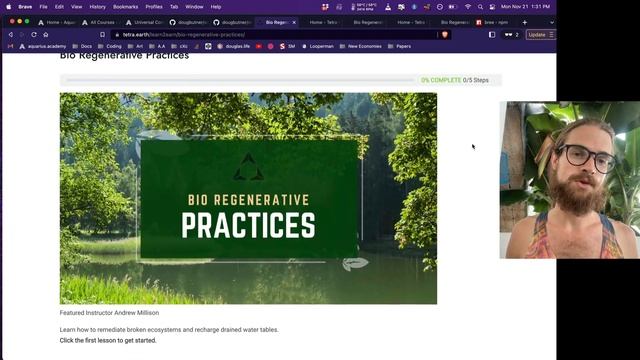Click the 0/5 Steps counter
The width and height of the screenshot is (640, 360).
pyautogui.click(x=476, y=80)
